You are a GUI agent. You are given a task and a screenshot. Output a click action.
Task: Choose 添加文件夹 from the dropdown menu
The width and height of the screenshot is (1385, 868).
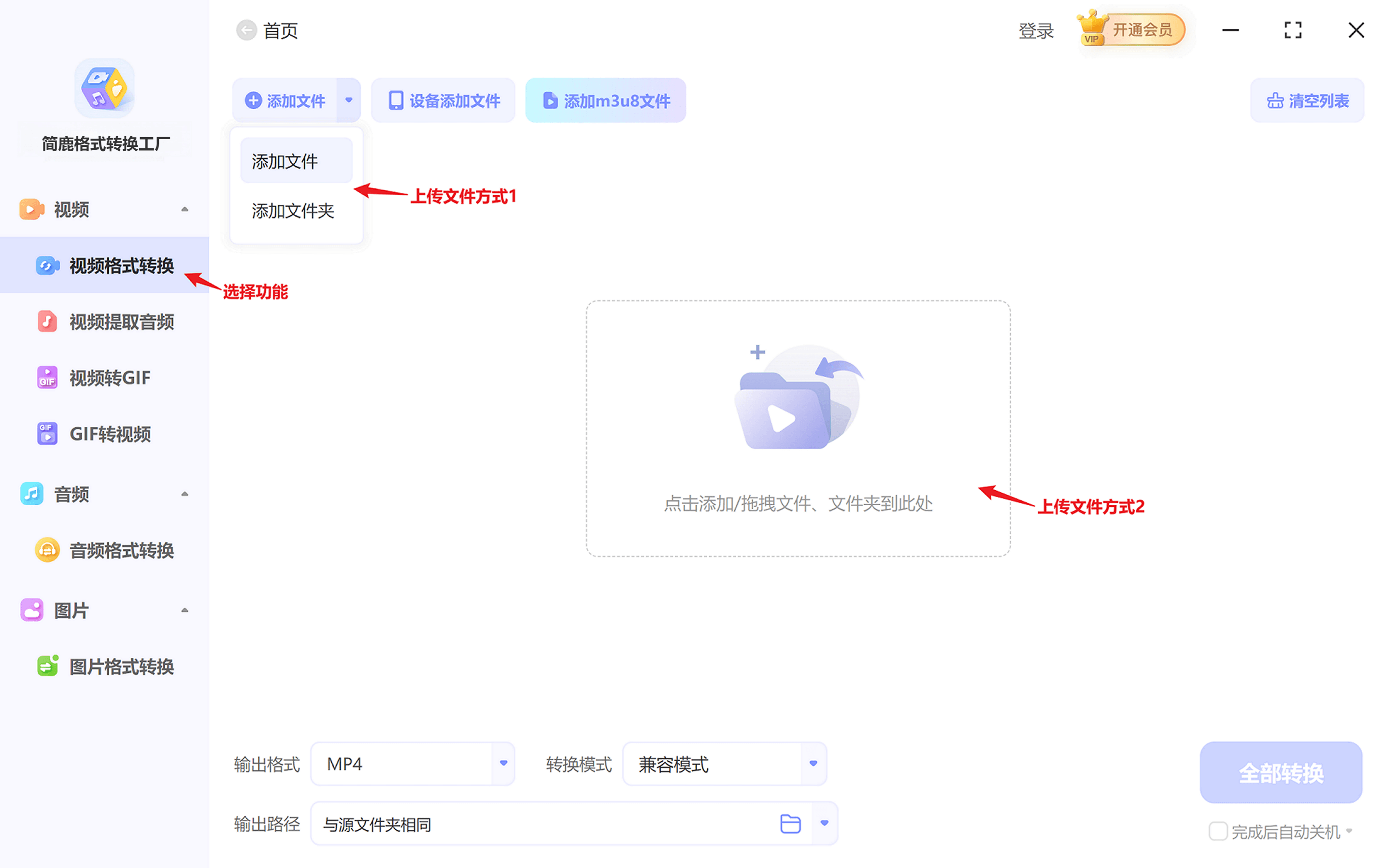click(293, 211)
